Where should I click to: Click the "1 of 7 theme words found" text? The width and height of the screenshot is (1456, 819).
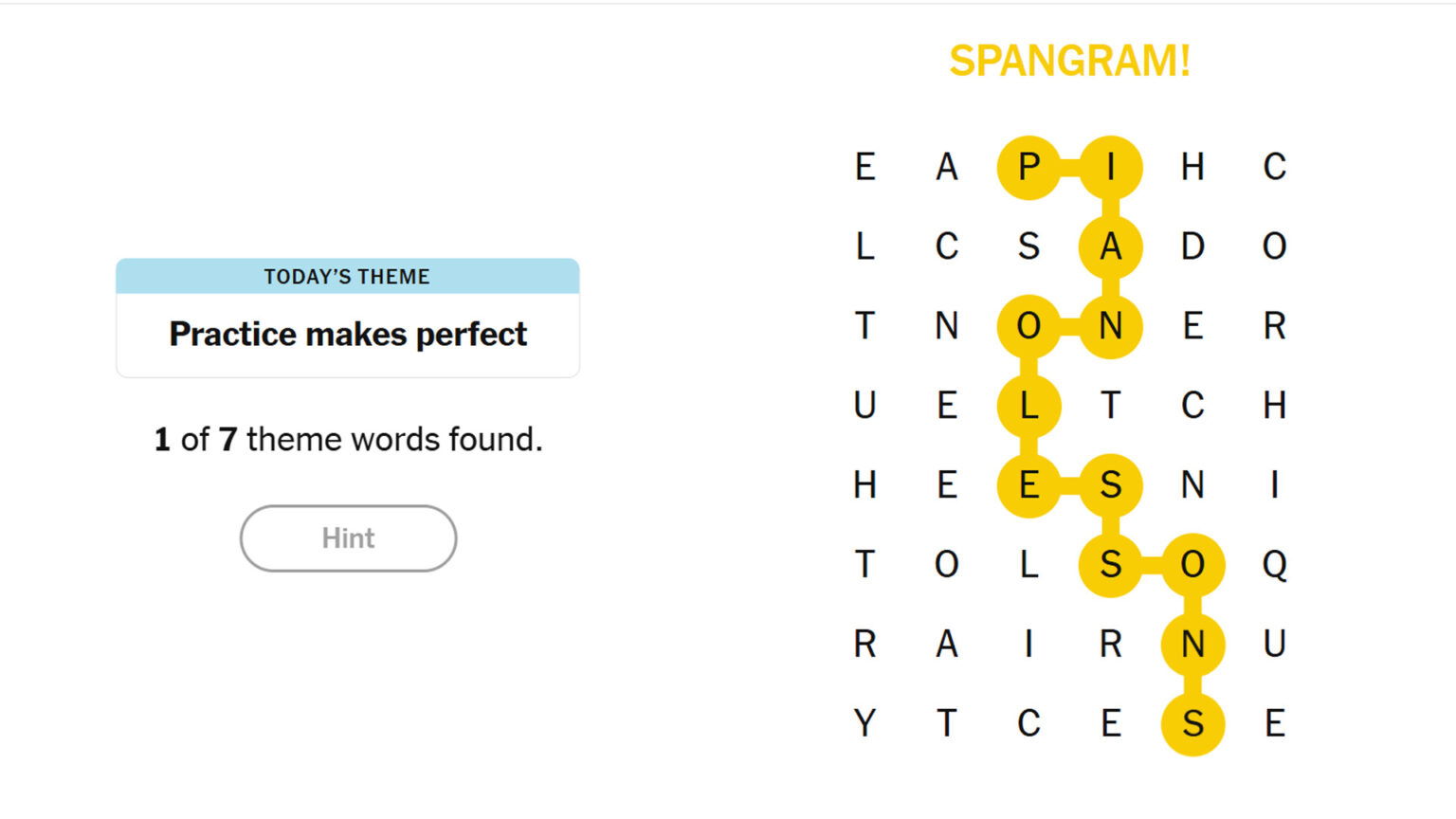(348, 440)
